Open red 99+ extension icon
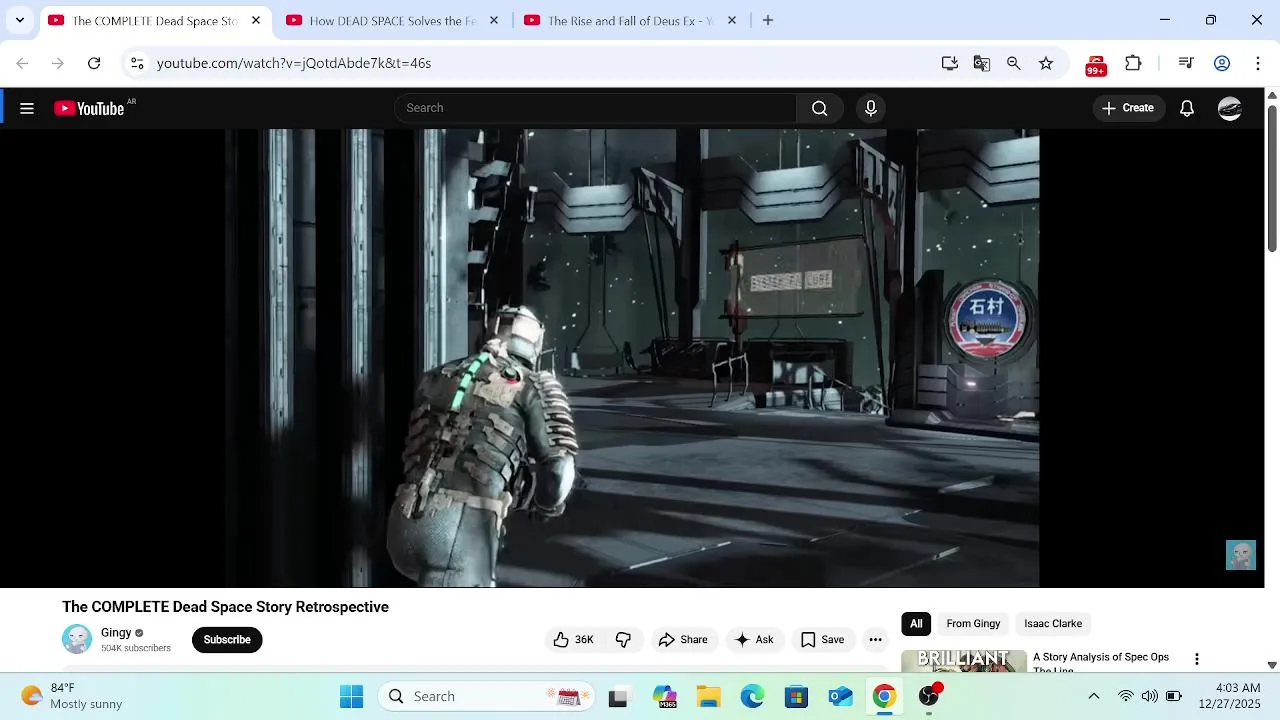This screenshot has height=720, width=1280. [x=1096, y=65]
